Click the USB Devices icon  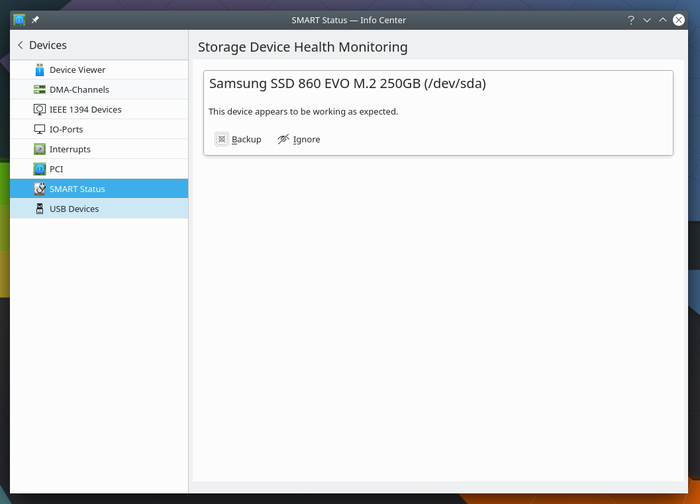coord(40,209)
